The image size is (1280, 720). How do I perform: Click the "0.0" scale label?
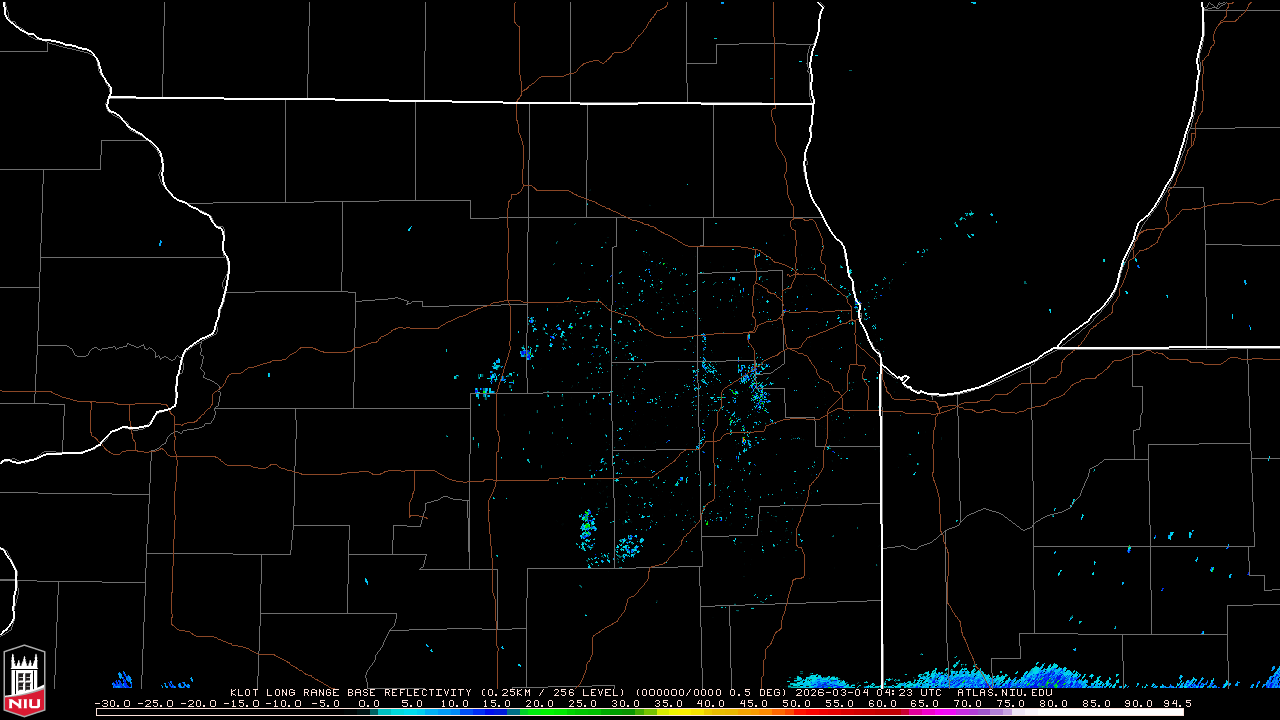[370, 703]
